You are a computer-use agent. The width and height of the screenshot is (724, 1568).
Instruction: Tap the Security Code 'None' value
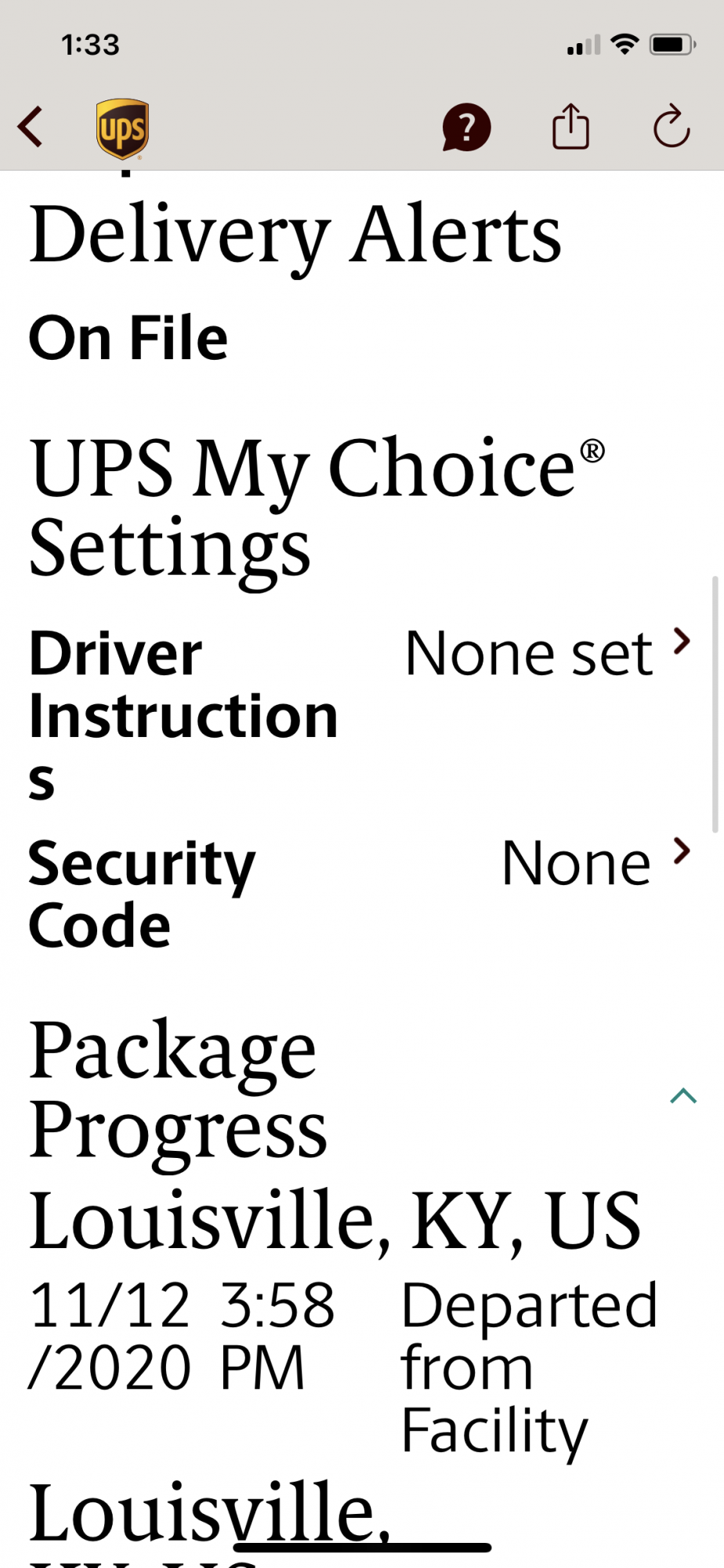[576, 863]
